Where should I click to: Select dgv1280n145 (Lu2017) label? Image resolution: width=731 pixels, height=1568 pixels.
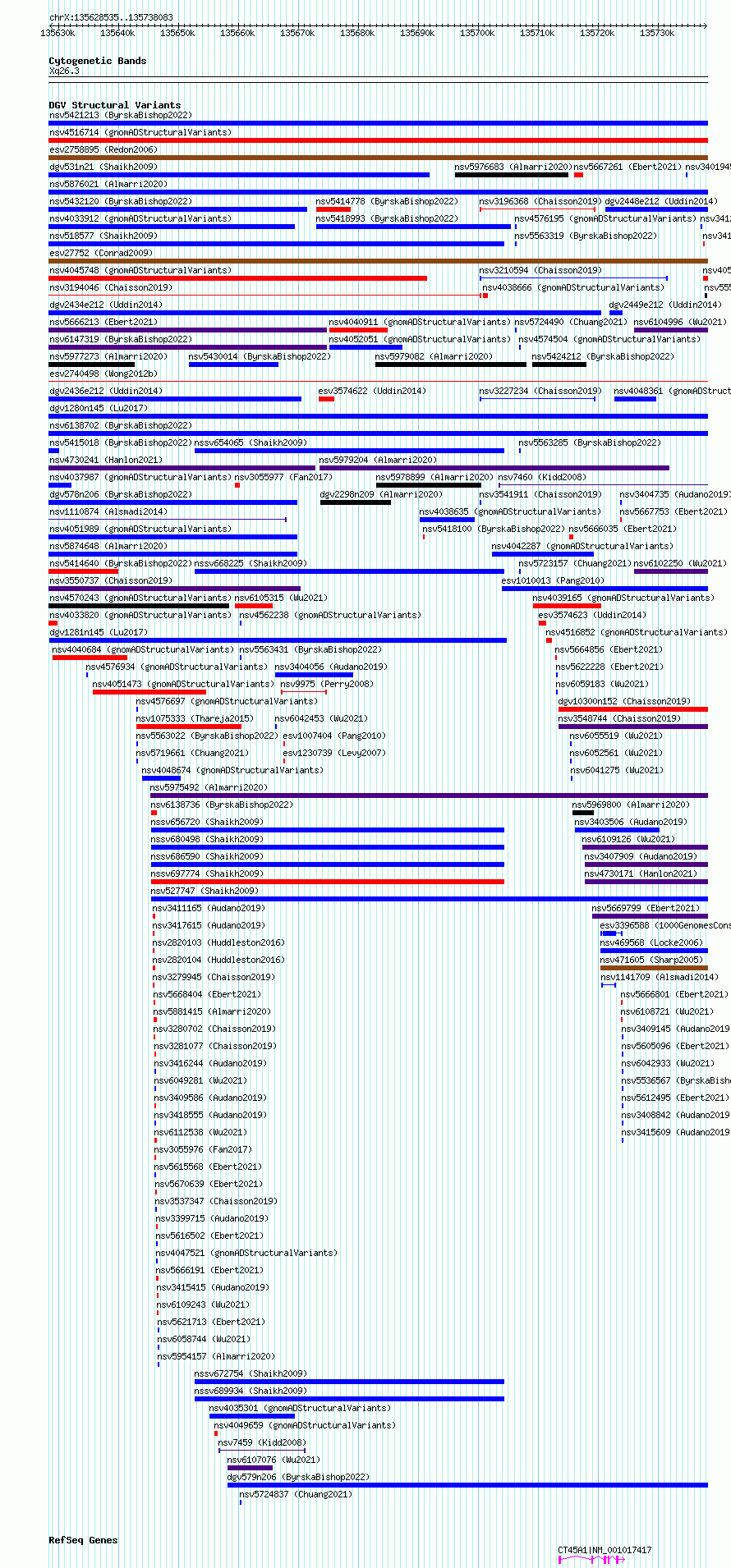pos(98,408)
